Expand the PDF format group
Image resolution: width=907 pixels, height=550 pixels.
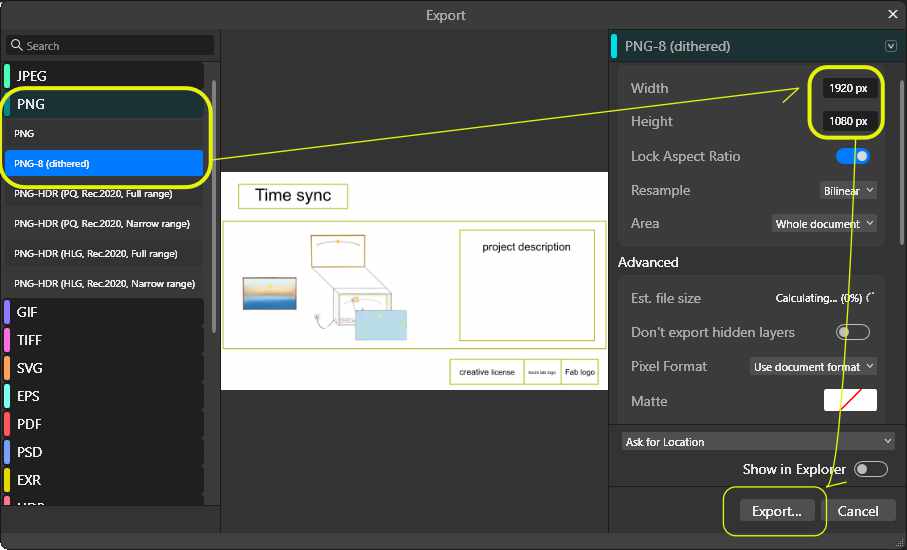pyautogui.click(x=104, y=424)
